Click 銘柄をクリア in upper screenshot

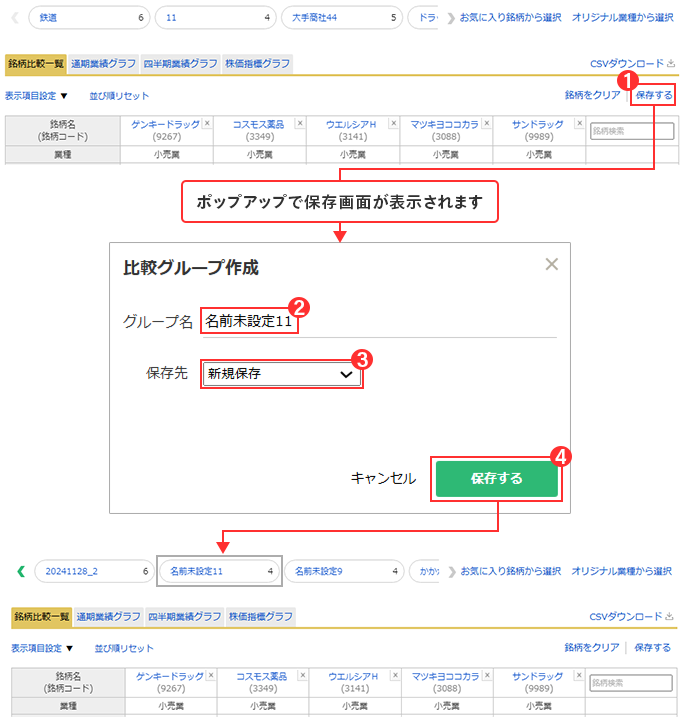click(593, 95)
